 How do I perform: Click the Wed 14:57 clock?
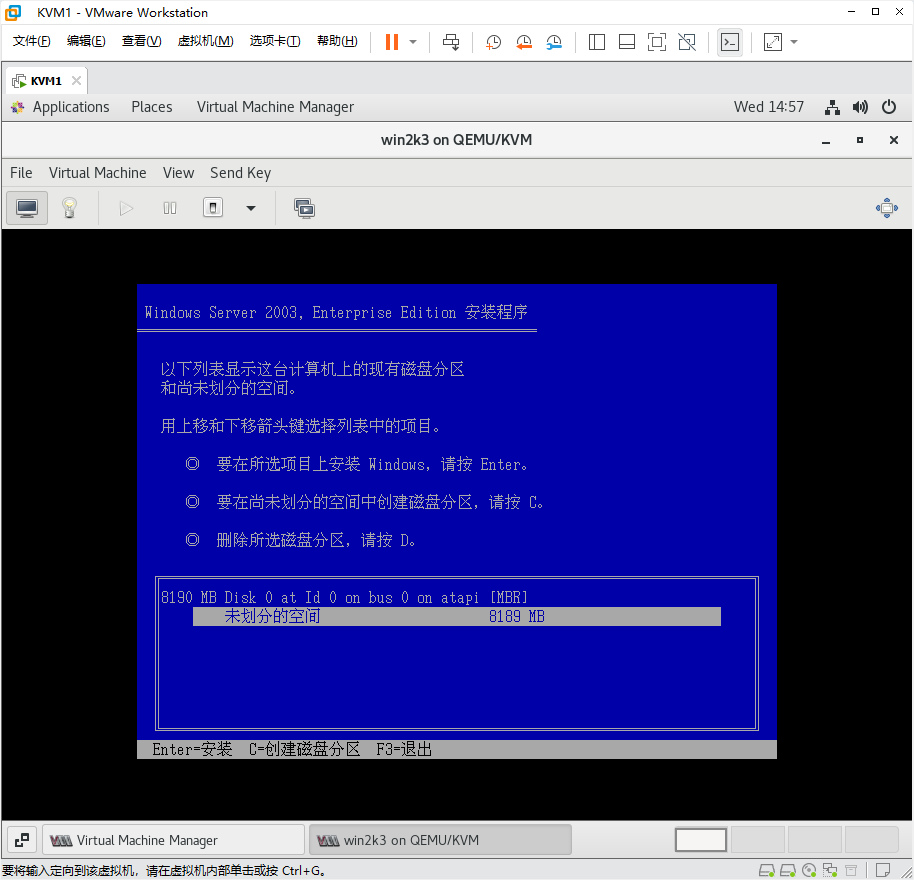(768, 107)
